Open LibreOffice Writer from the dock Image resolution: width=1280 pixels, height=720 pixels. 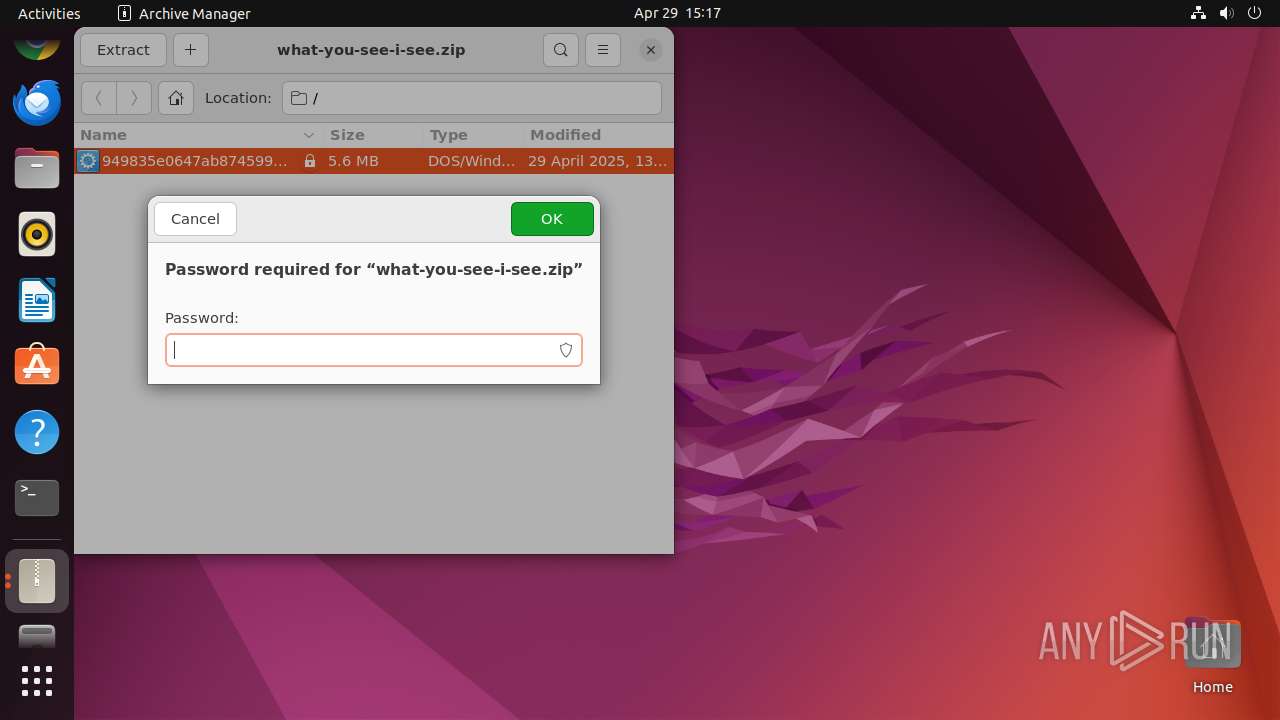pyautogui.click(x=37, y=300)
